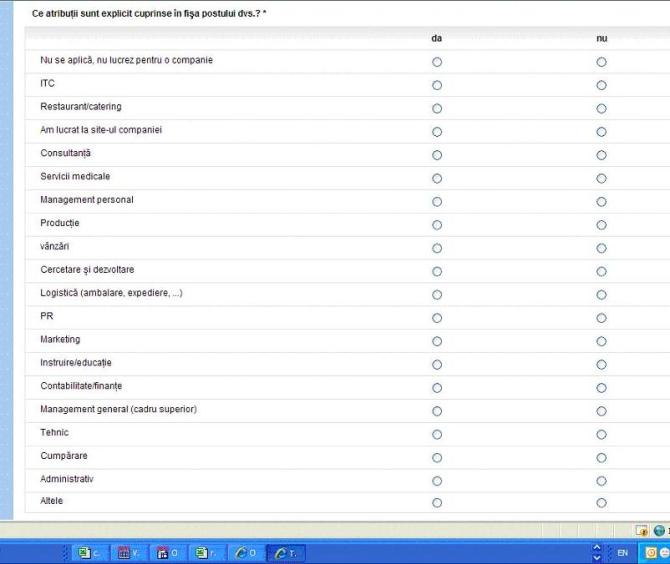Viewport: 670px width, 564px height.
Task: Choose 'da' for Logistică (ambalare, expediere)
Action: (437, 295)
